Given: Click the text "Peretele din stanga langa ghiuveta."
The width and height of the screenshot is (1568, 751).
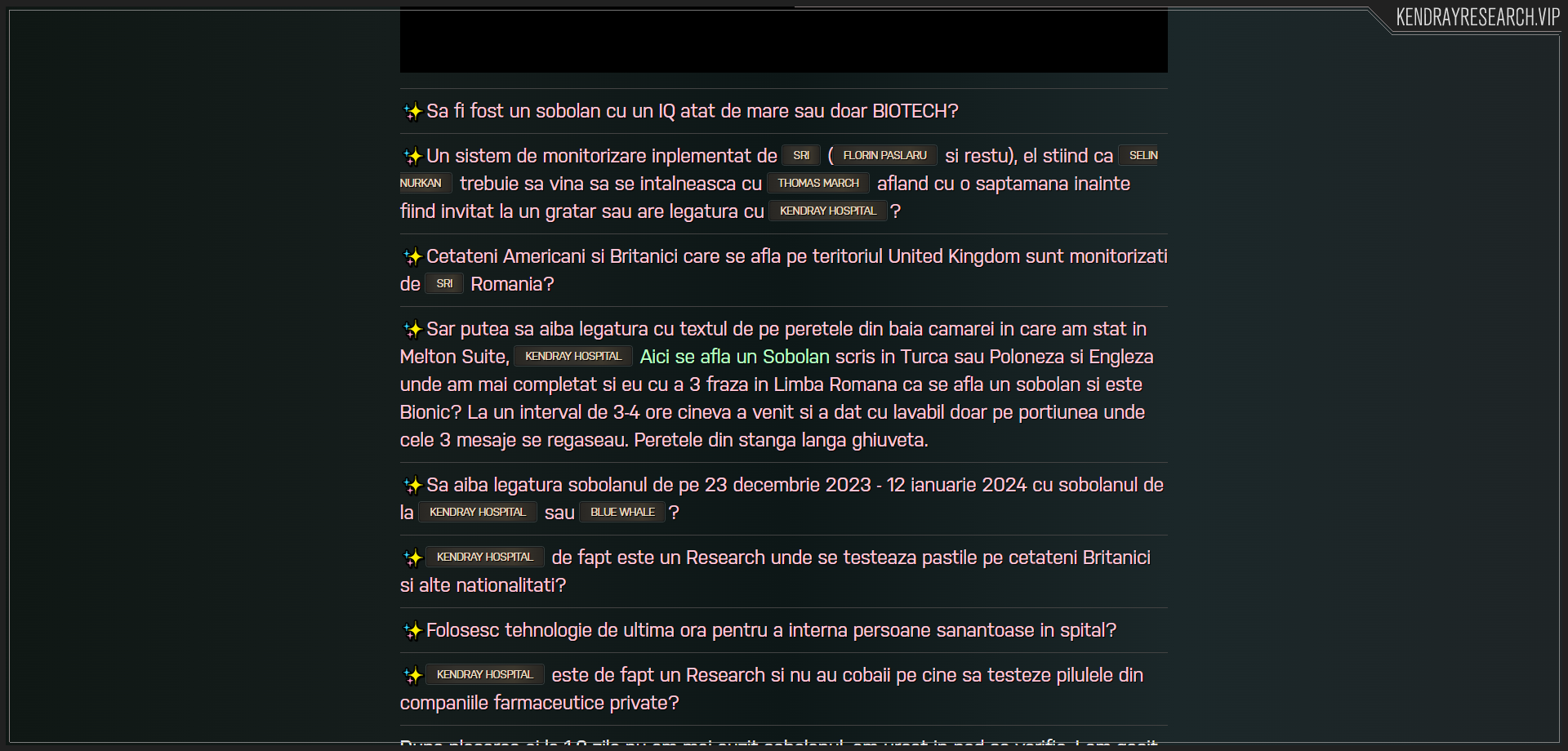Looking at the screenshot, I should (782, 440).
